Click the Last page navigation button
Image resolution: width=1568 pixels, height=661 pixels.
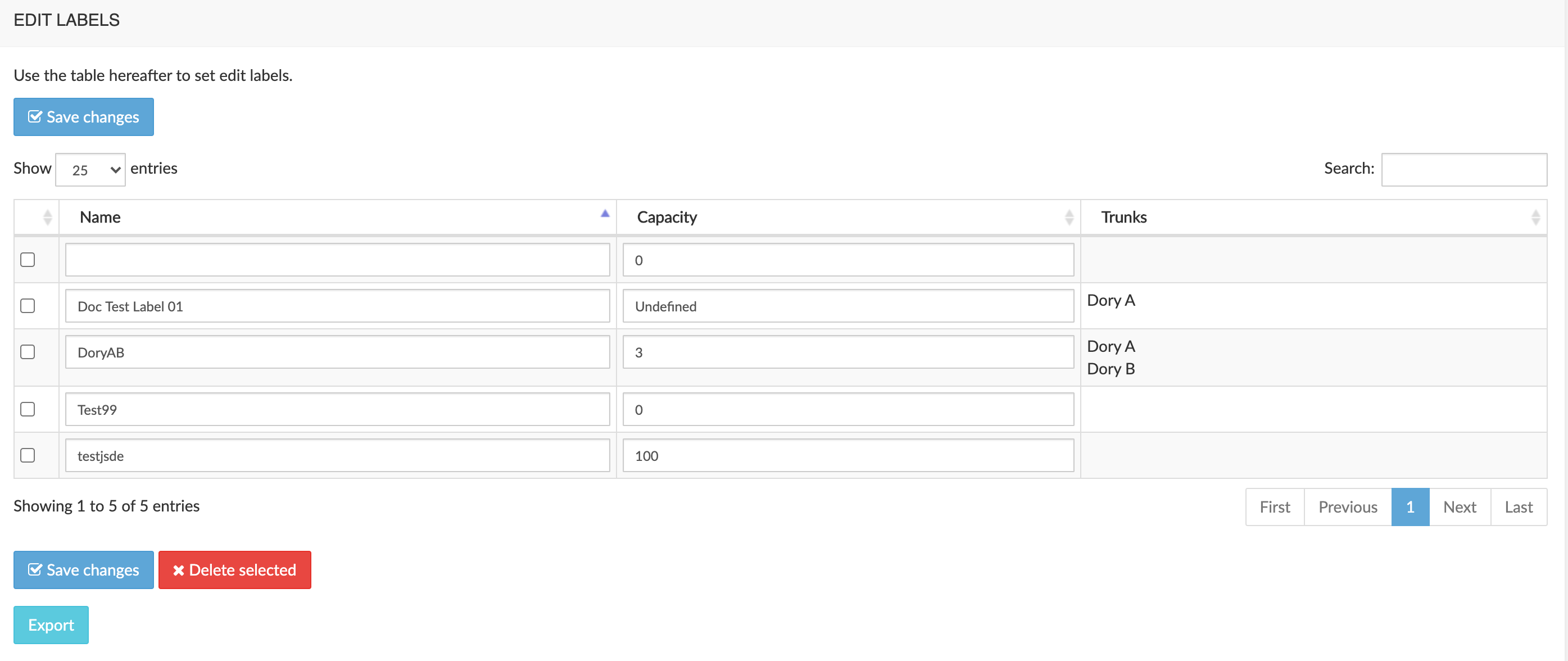click(1518, 506)
